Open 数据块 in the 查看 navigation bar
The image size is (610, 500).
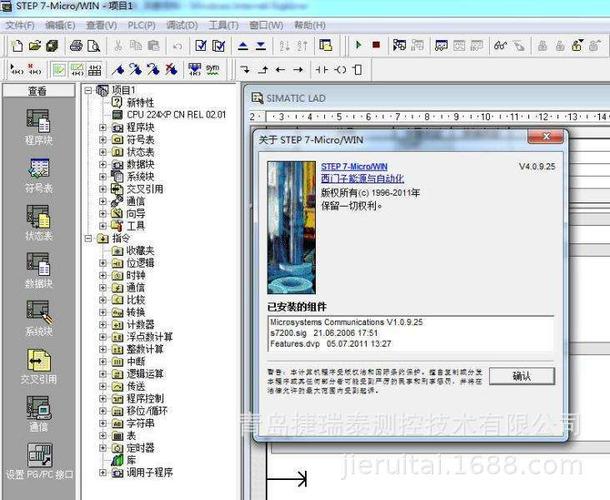38,270
